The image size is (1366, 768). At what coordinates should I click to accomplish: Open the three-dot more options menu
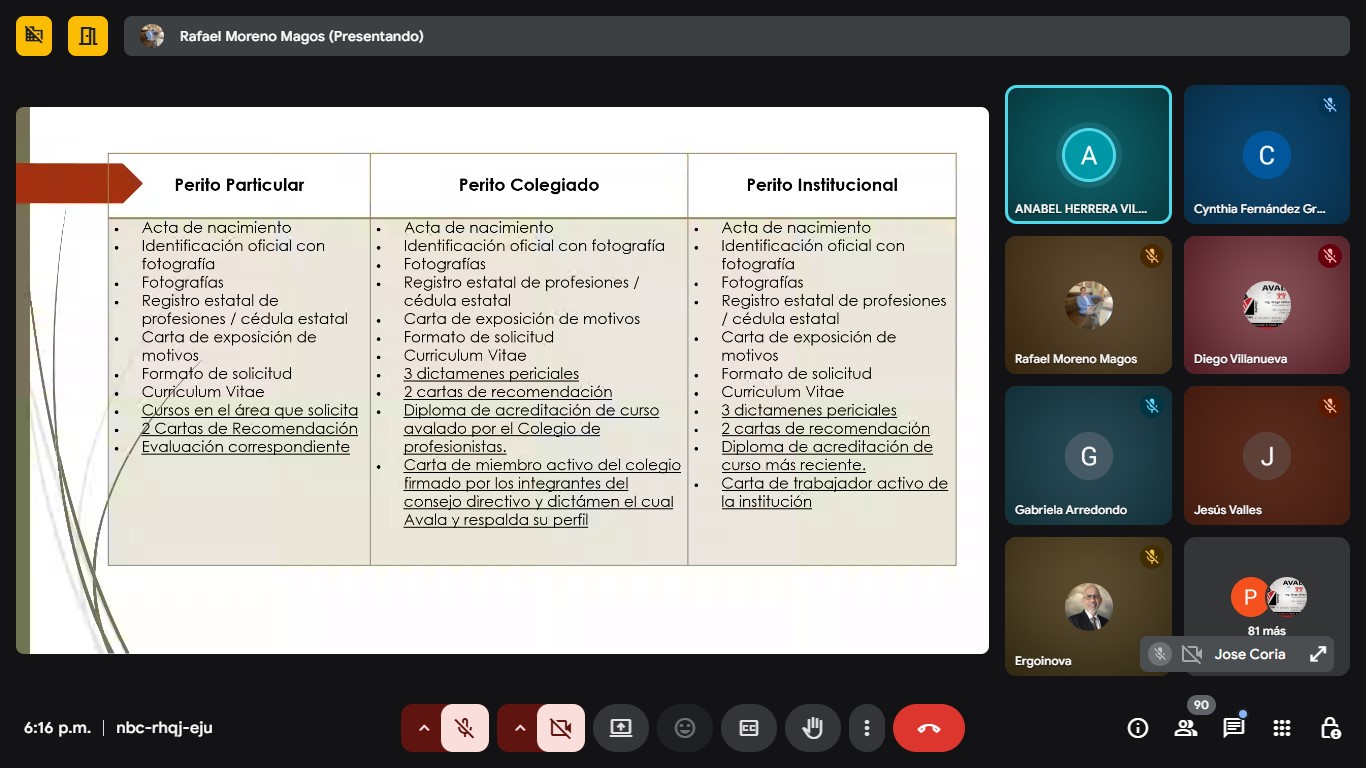click(x=867, y=728)
